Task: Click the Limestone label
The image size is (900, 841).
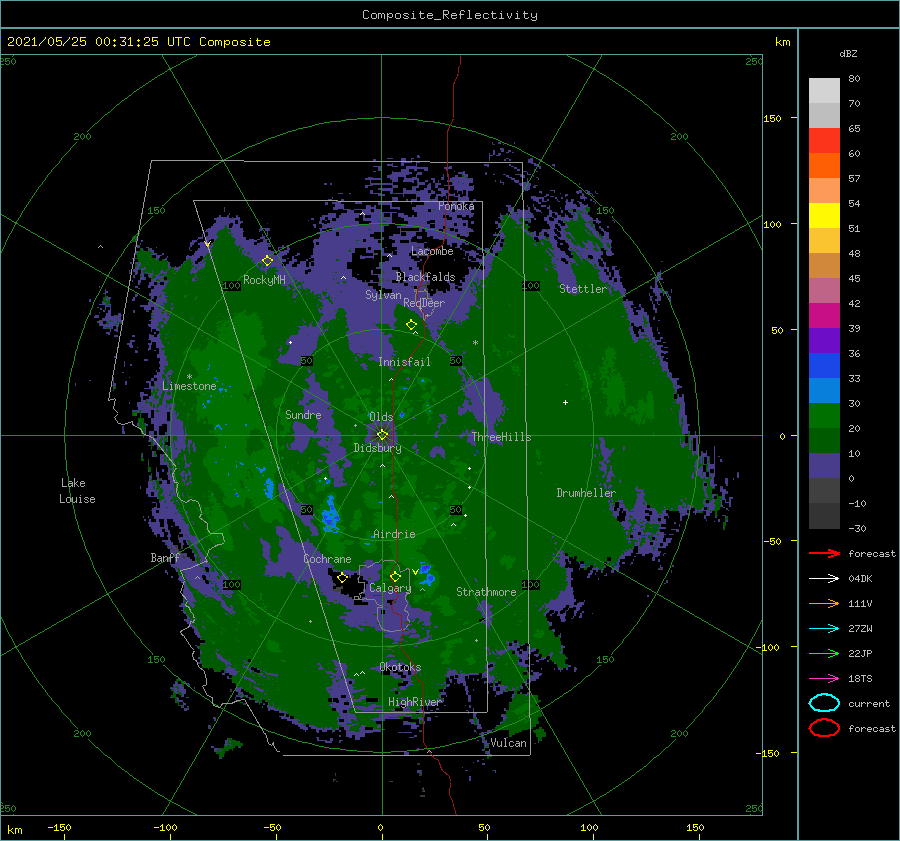Action: [x=189, y=386]
